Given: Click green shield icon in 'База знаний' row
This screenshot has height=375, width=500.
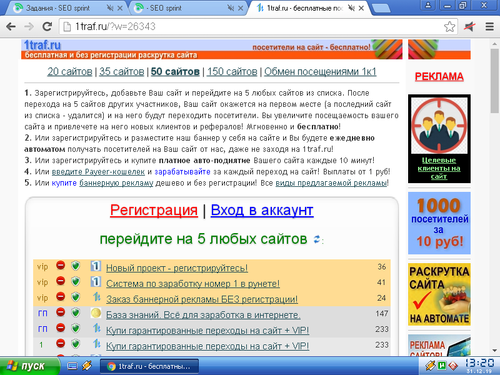Looking at the screenshot, I should [x=76, y=313].
